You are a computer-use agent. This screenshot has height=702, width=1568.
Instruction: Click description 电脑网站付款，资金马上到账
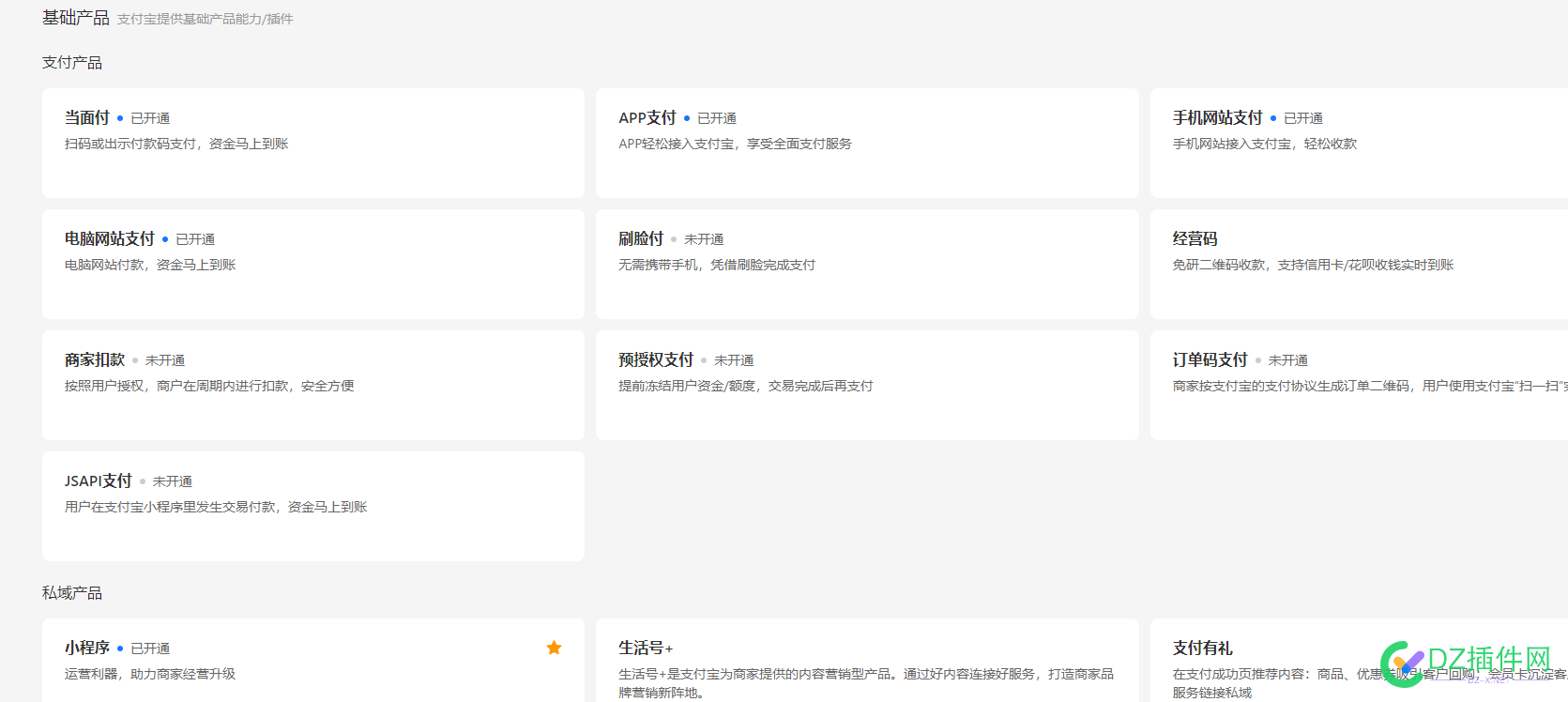150,265
